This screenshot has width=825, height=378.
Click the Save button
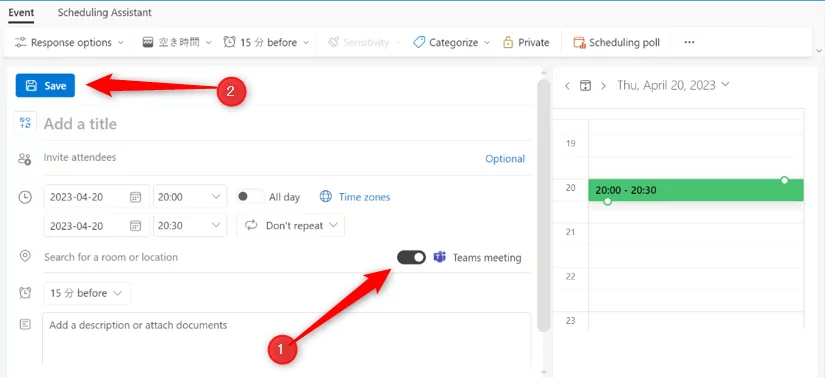point(45,86)
